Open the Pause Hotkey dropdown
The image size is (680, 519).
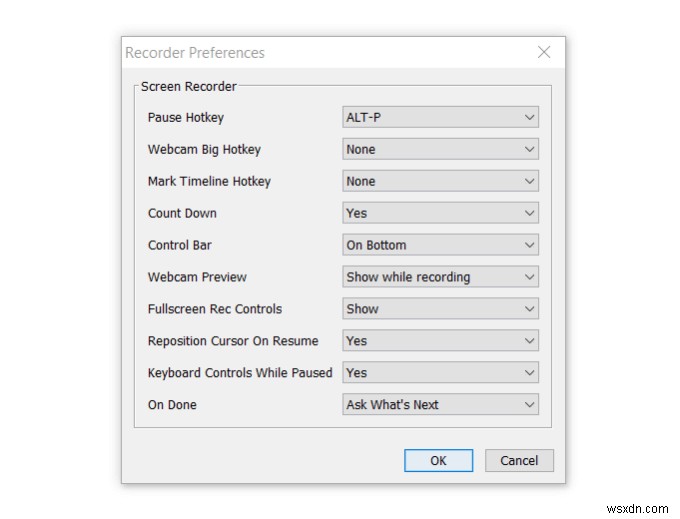(x=440, y=118)
